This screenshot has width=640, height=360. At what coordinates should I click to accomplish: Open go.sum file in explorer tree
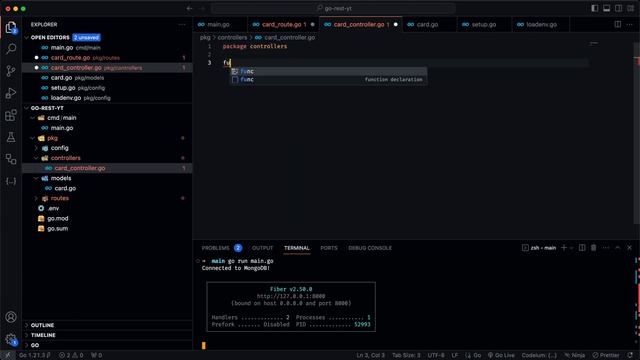click(x=107, y=229)
